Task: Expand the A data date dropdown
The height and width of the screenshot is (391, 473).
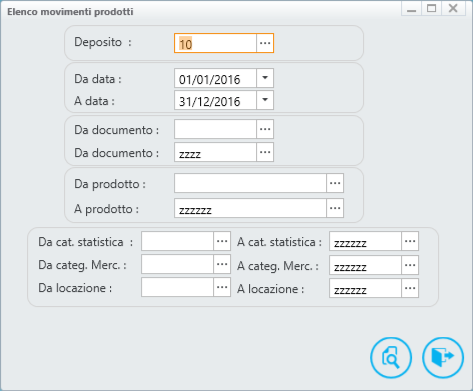Action: point(265,100)
